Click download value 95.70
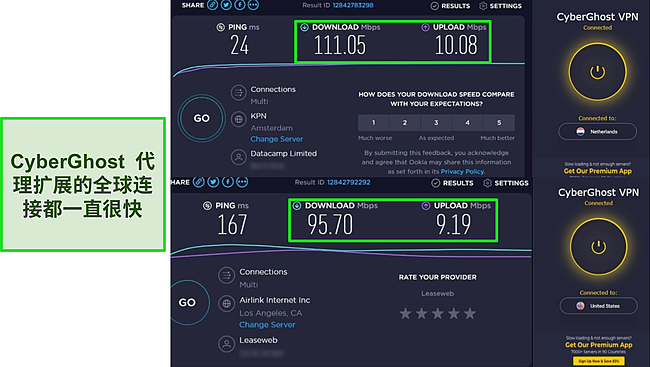The image size is (650, 367). pyautogui.click(x=330, y=224)
